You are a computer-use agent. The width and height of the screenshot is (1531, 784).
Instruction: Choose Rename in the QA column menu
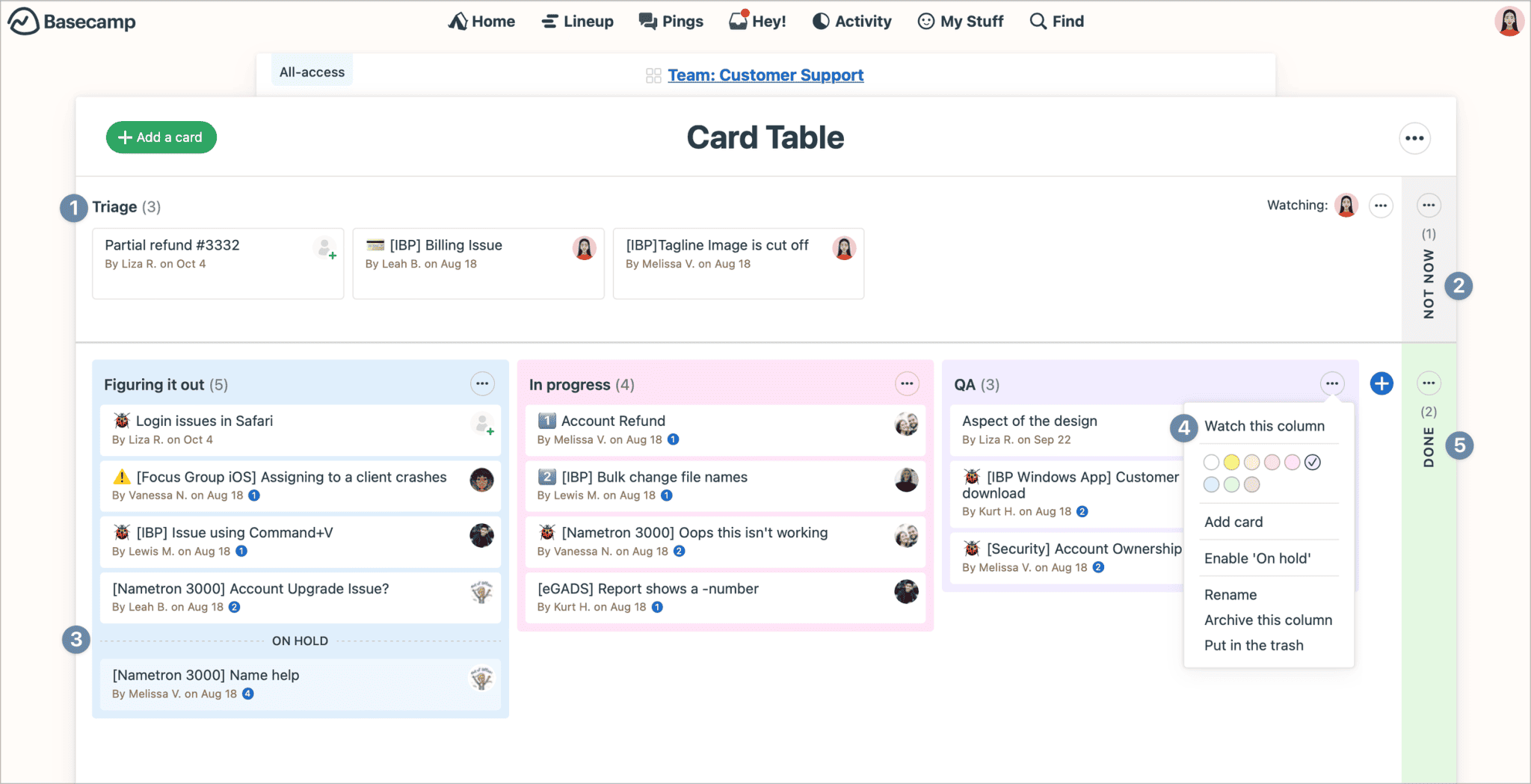tap(1230, 595)
